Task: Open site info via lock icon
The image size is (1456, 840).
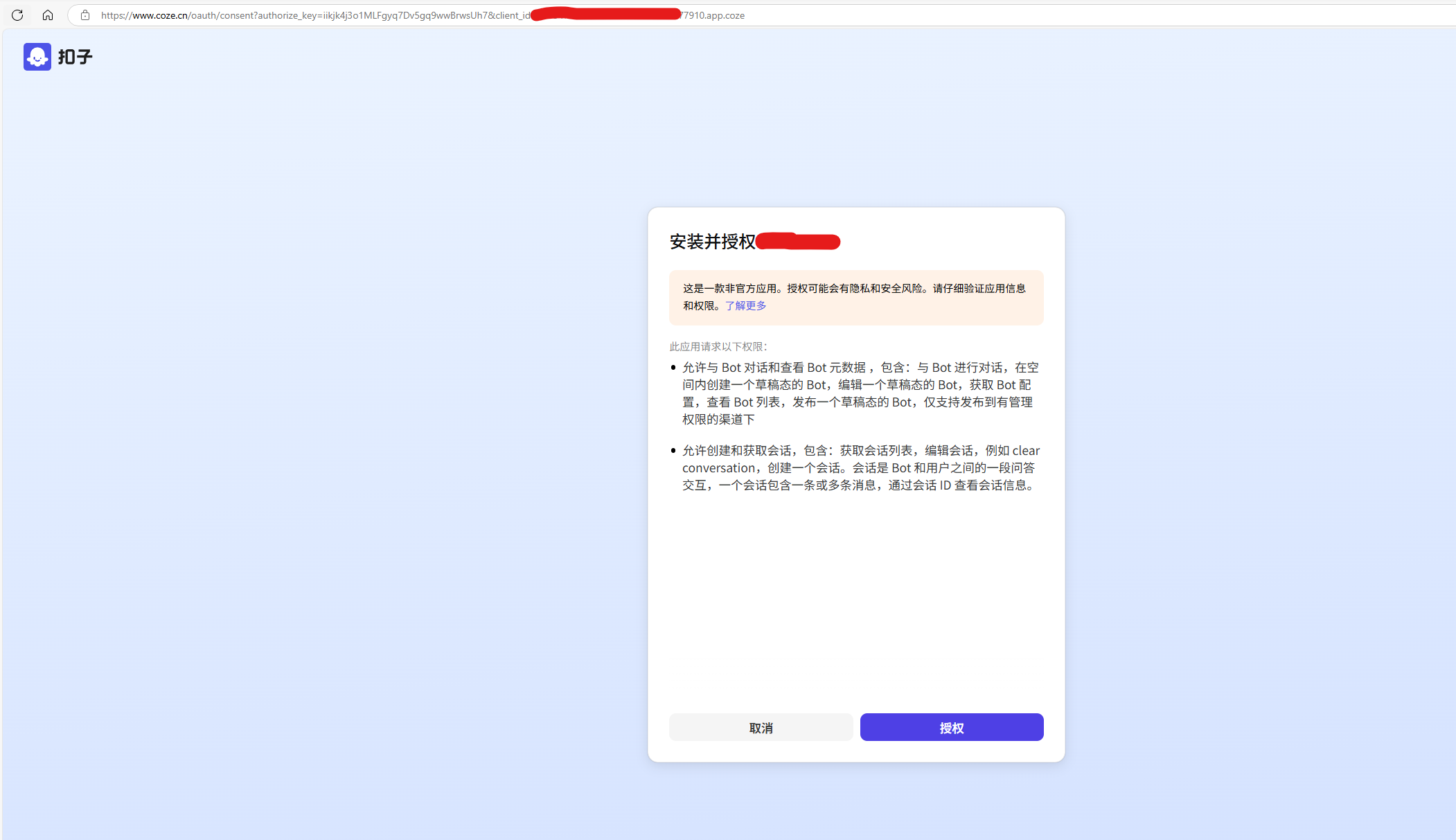Action: click(x=85, y=15)
